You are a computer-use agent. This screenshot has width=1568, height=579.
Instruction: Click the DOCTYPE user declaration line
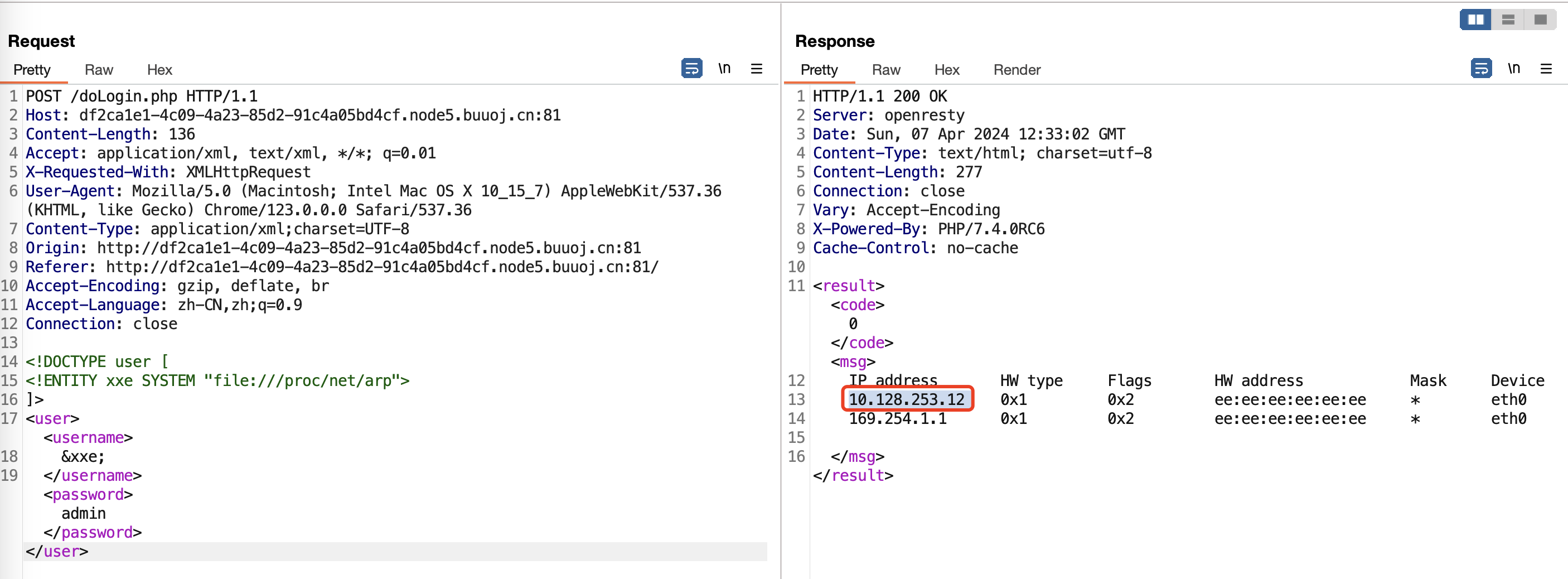[97, 361]
